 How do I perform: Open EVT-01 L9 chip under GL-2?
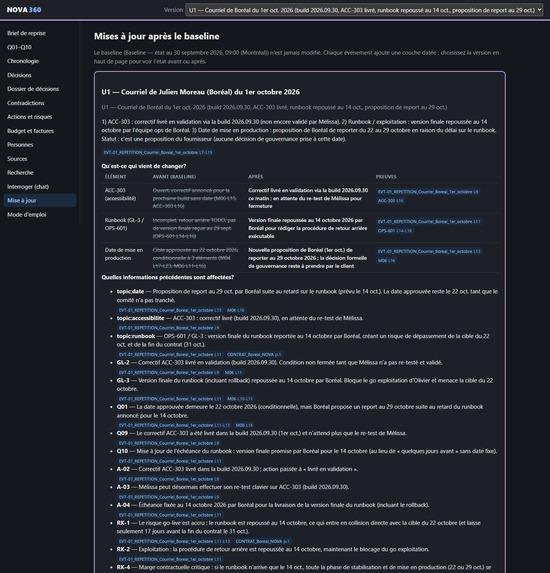coord(168,372)
